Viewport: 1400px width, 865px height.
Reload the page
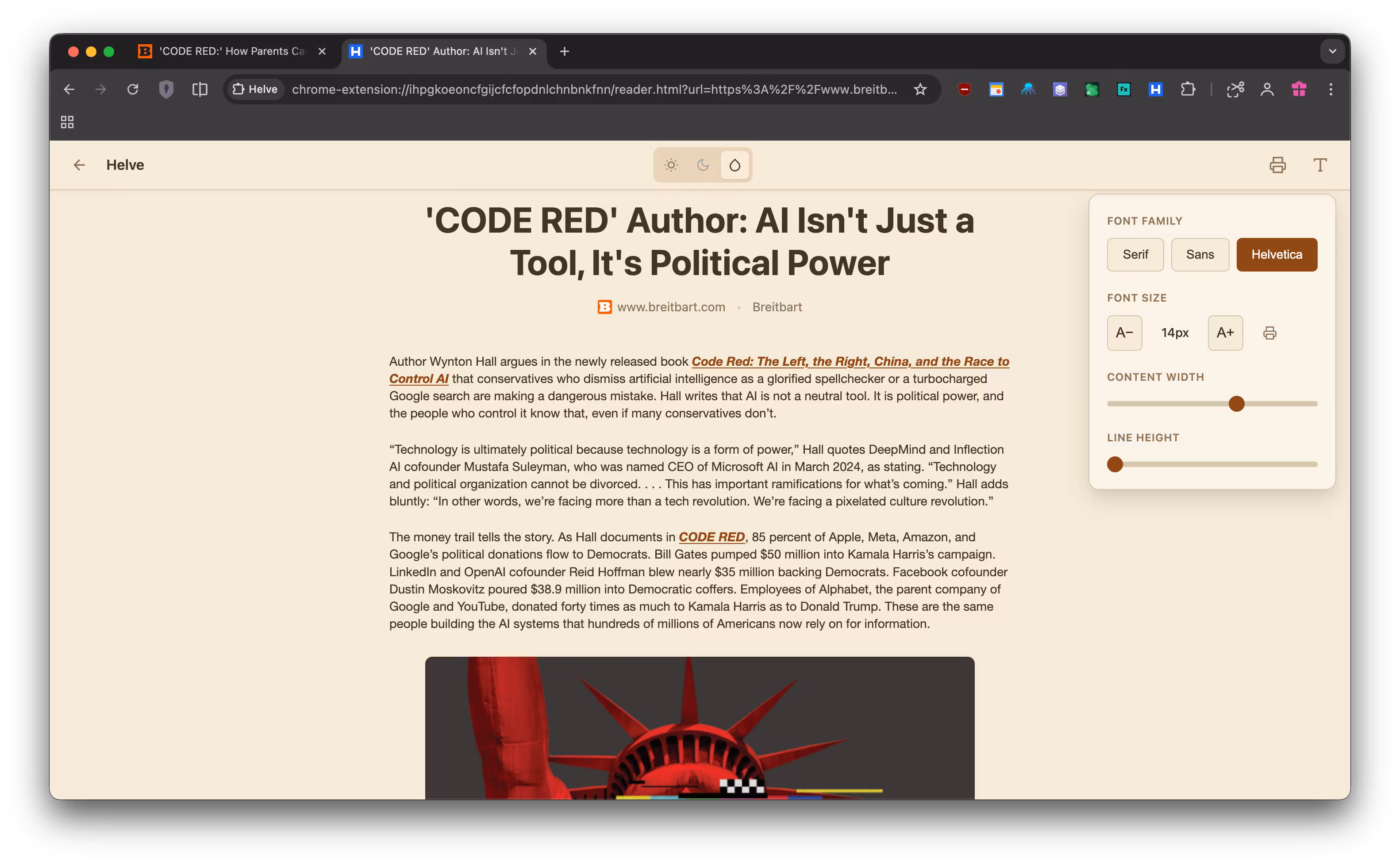click(x=133, y=89)
